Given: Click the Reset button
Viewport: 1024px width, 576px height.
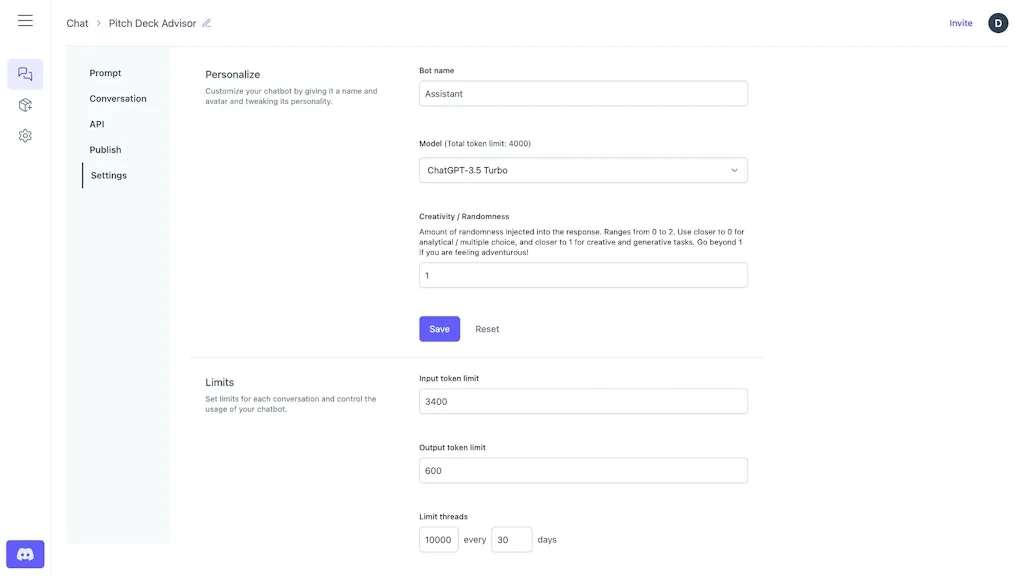Looking at the screenshot, I should [x=487, y=329].
